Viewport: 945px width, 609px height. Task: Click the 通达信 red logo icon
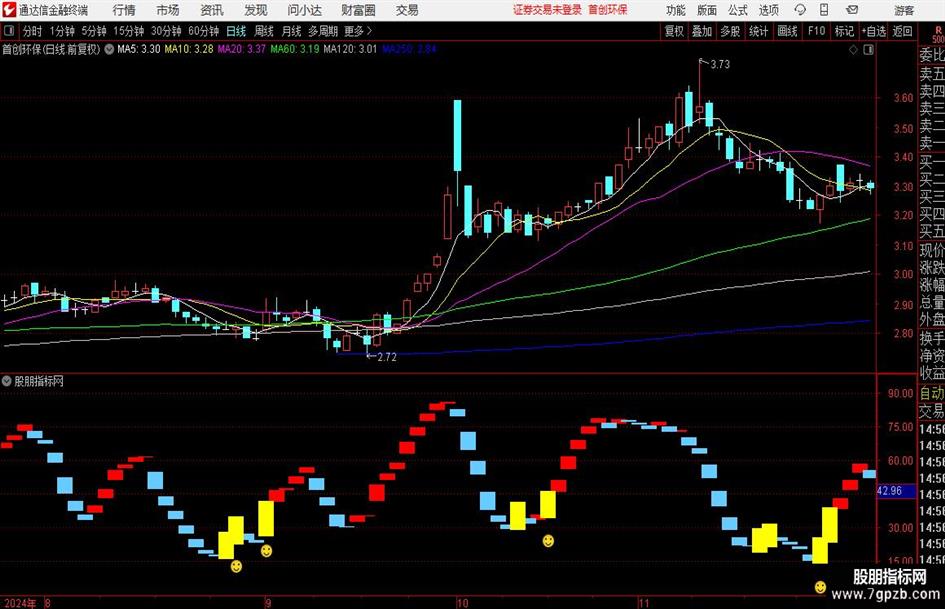(9, 10)
